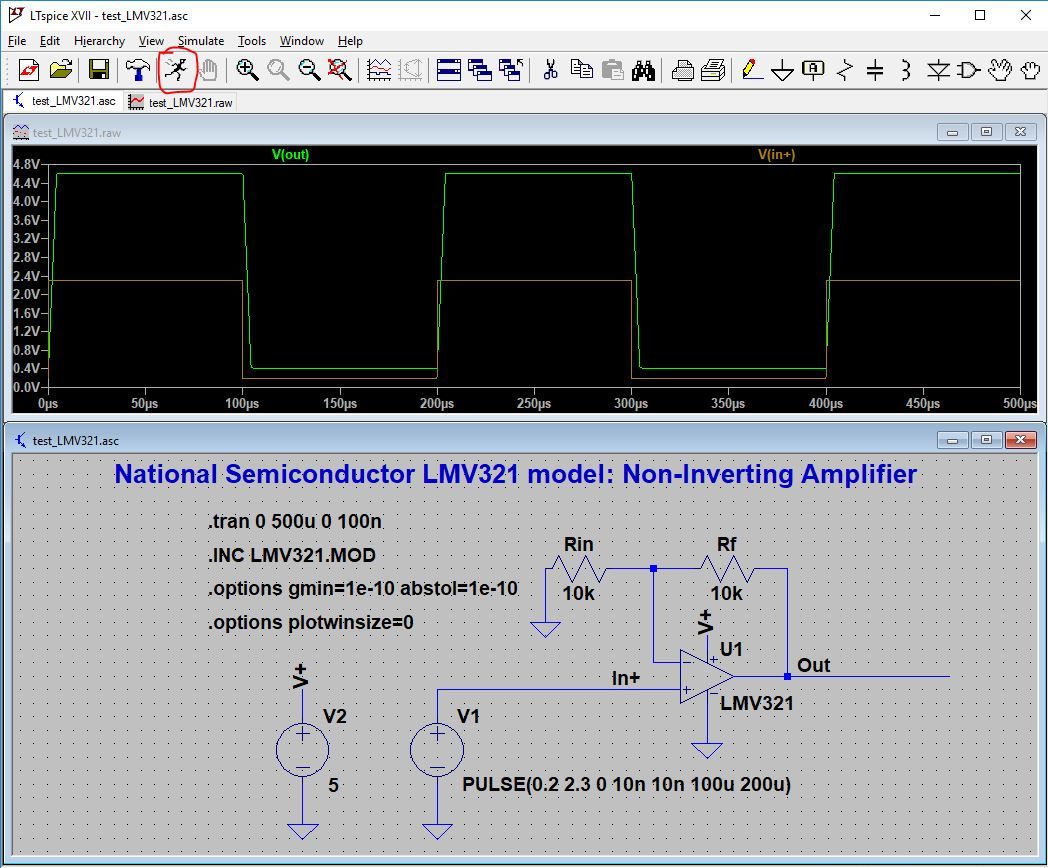Click the V(out) trace label
The image size is (1048, 868).
290,154
